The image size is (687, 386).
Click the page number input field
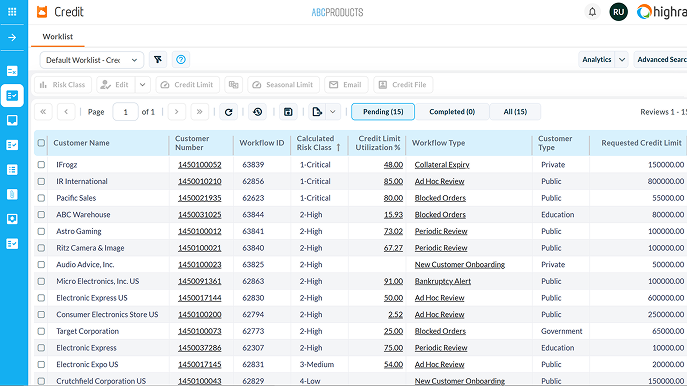(x=125, y=112)
